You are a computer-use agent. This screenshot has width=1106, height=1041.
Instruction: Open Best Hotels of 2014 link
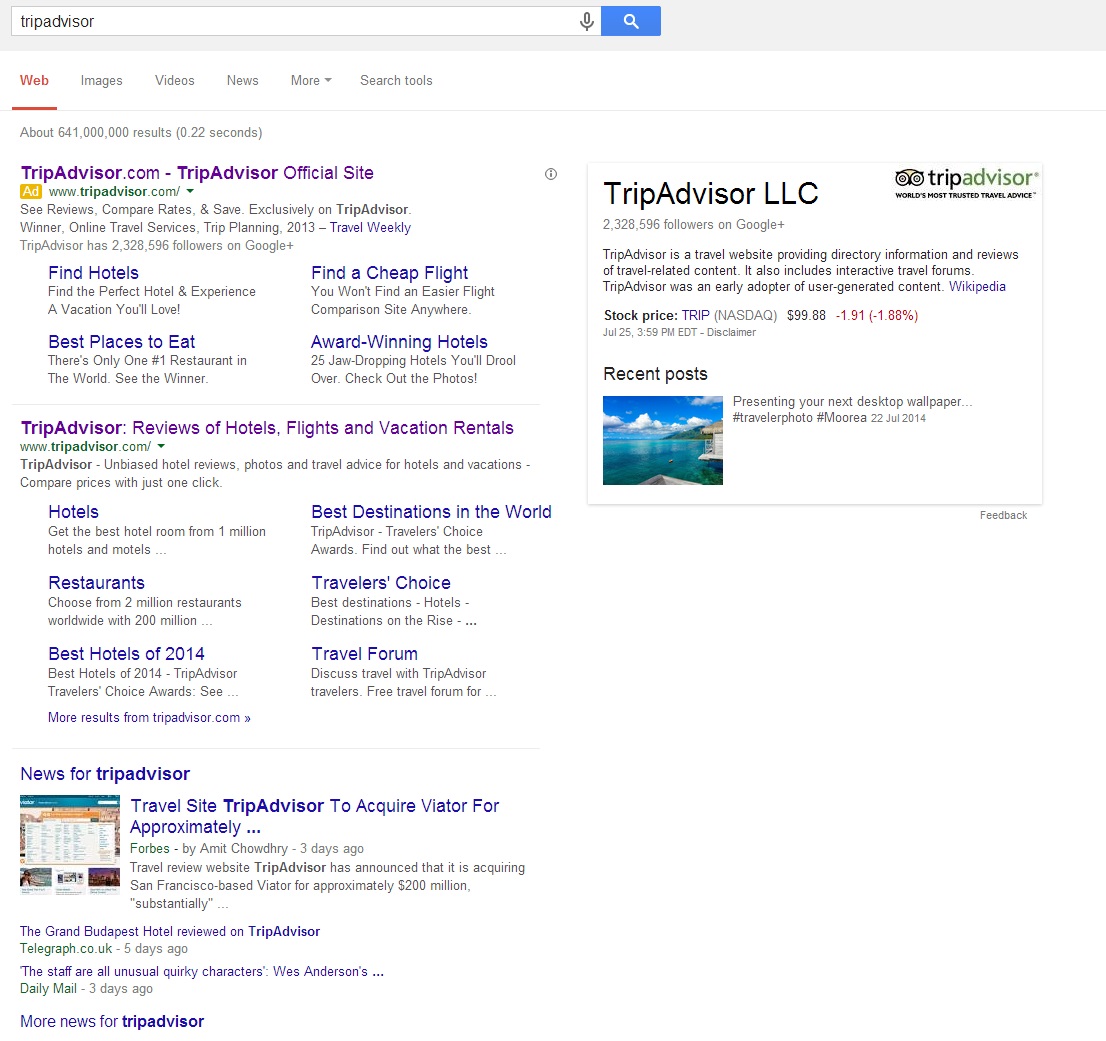(x=126, y=654)
